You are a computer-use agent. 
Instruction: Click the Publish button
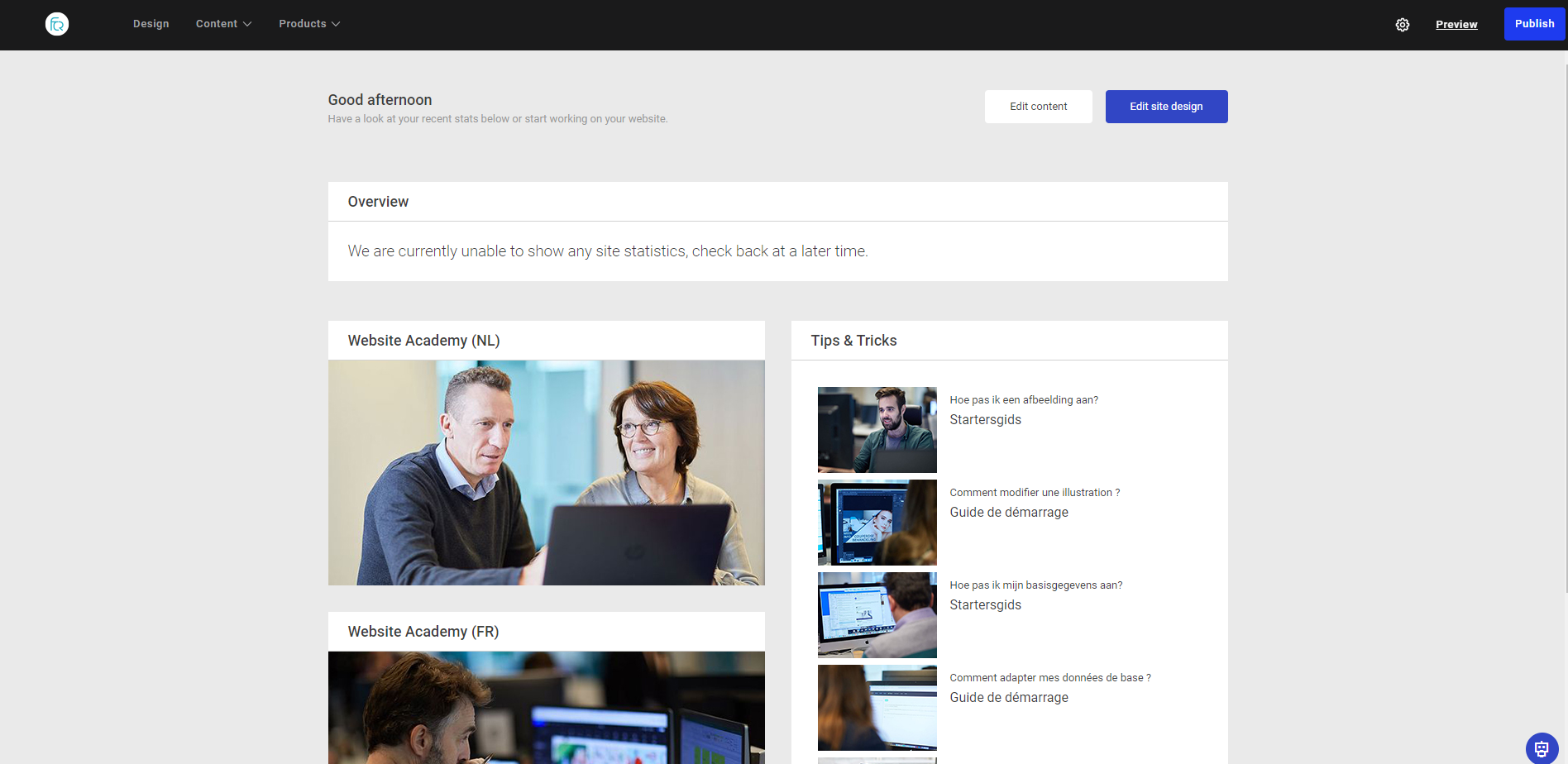click(x=1534, y=24)
